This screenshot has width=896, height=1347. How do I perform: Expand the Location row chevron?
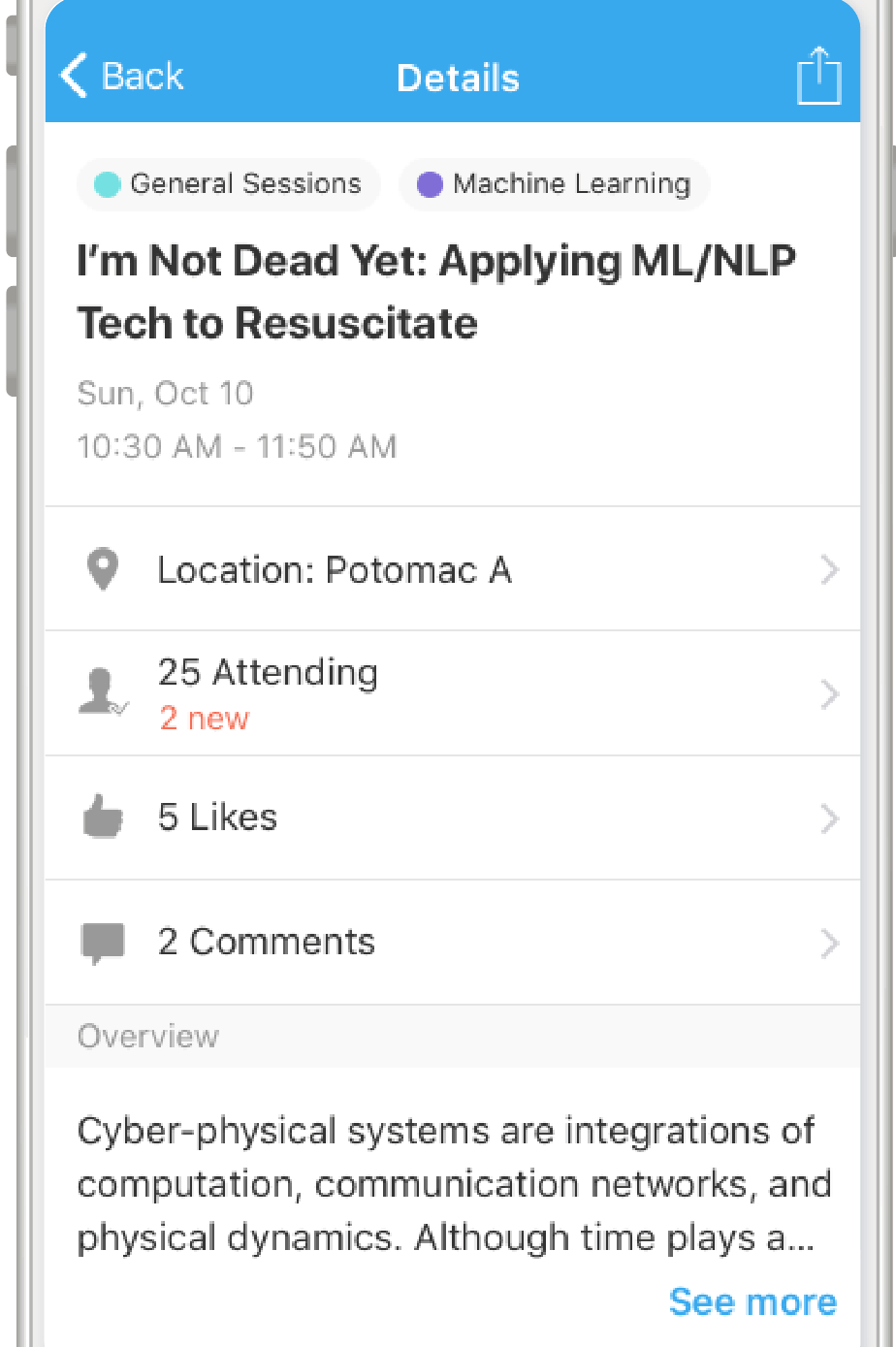pyautogui.click(x=829, y=570)
